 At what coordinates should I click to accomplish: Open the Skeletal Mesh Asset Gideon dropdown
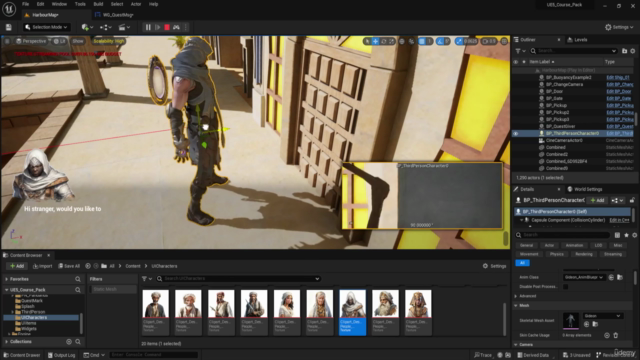pyautogui.click(x=602, y=316)
